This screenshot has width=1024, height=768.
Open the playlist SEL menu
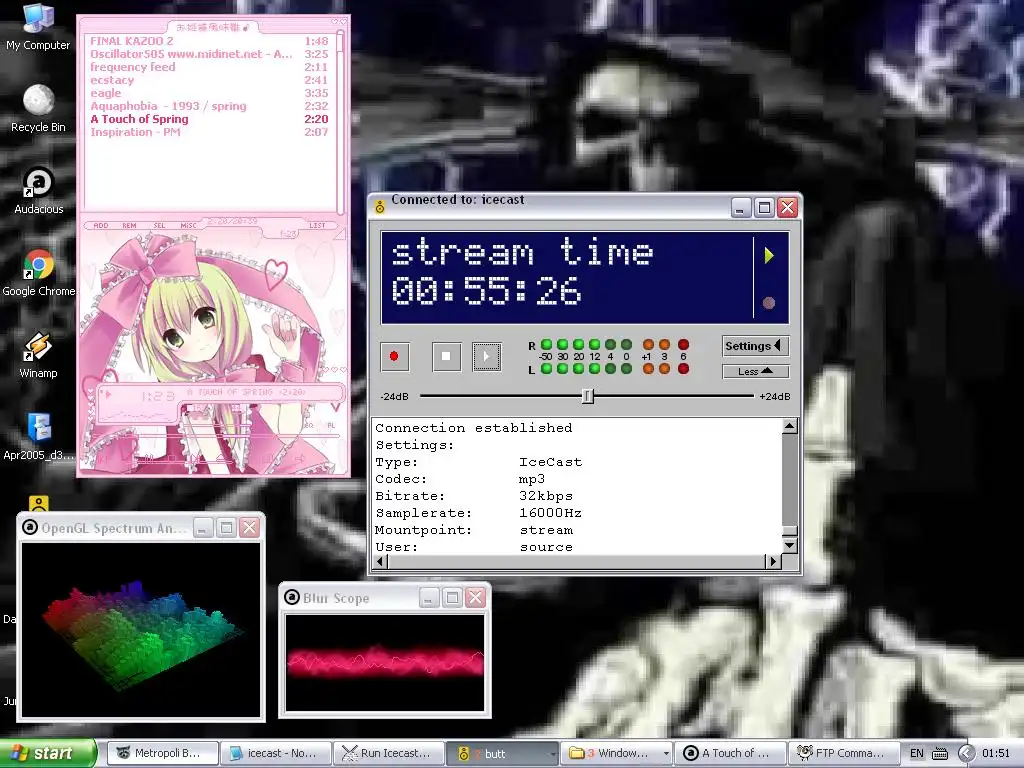(159, 225)
